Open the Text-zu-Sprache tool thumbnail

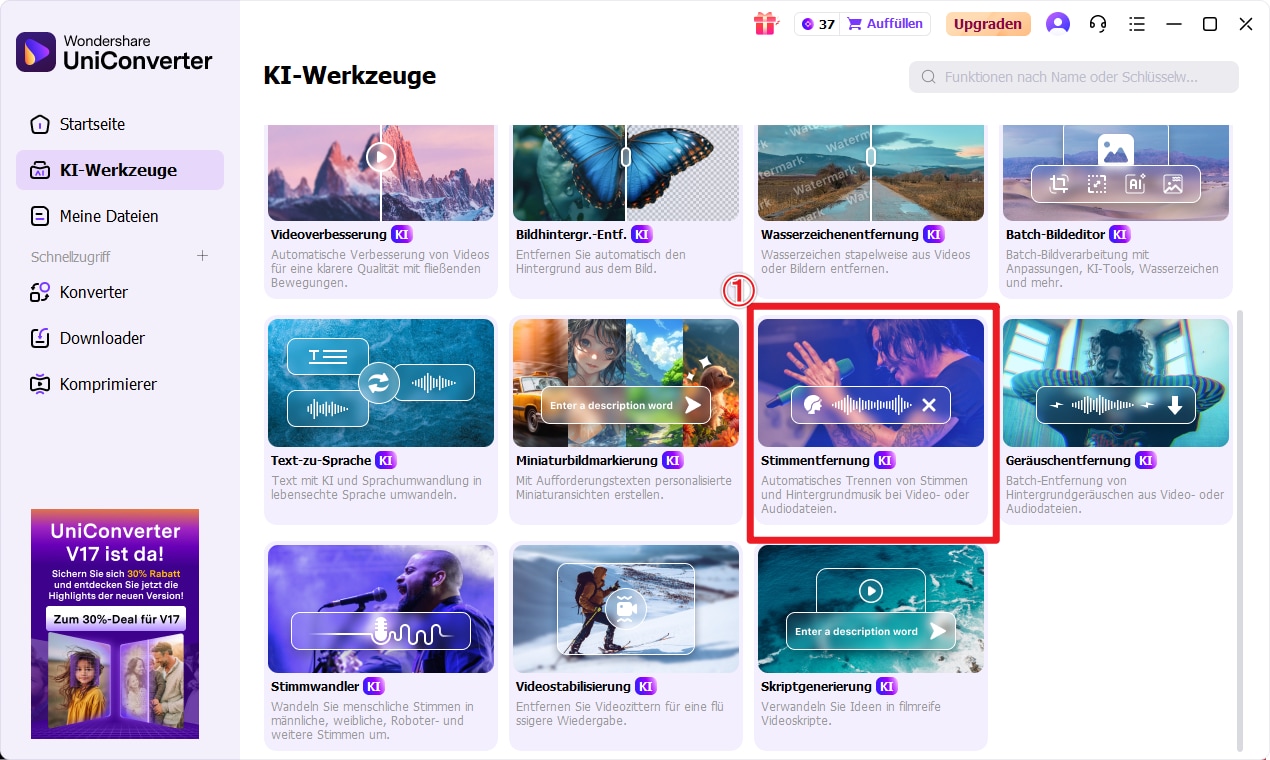[380, 383]
